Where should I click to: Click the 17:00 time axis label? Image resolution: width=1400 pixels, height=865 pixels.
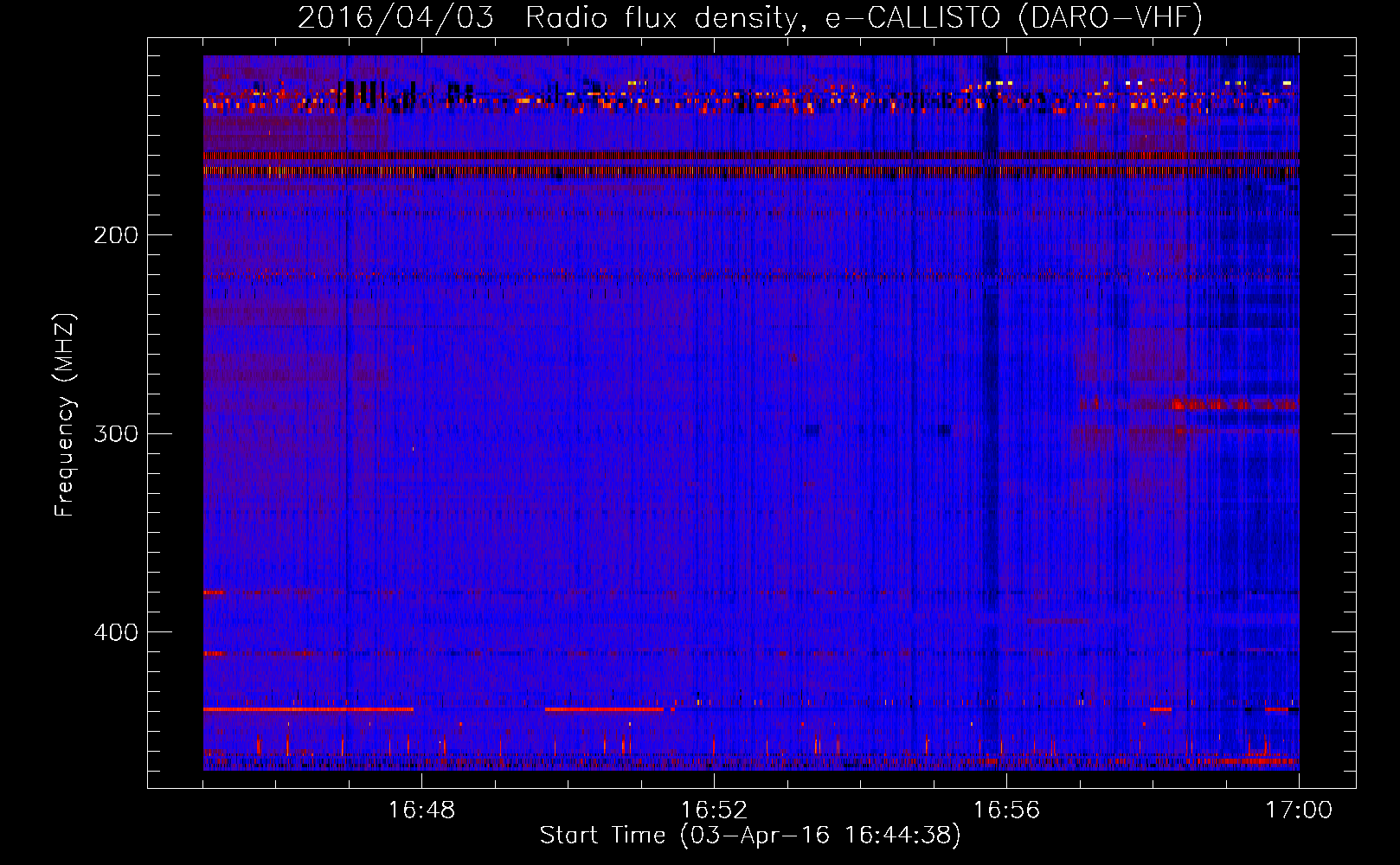1299,811
